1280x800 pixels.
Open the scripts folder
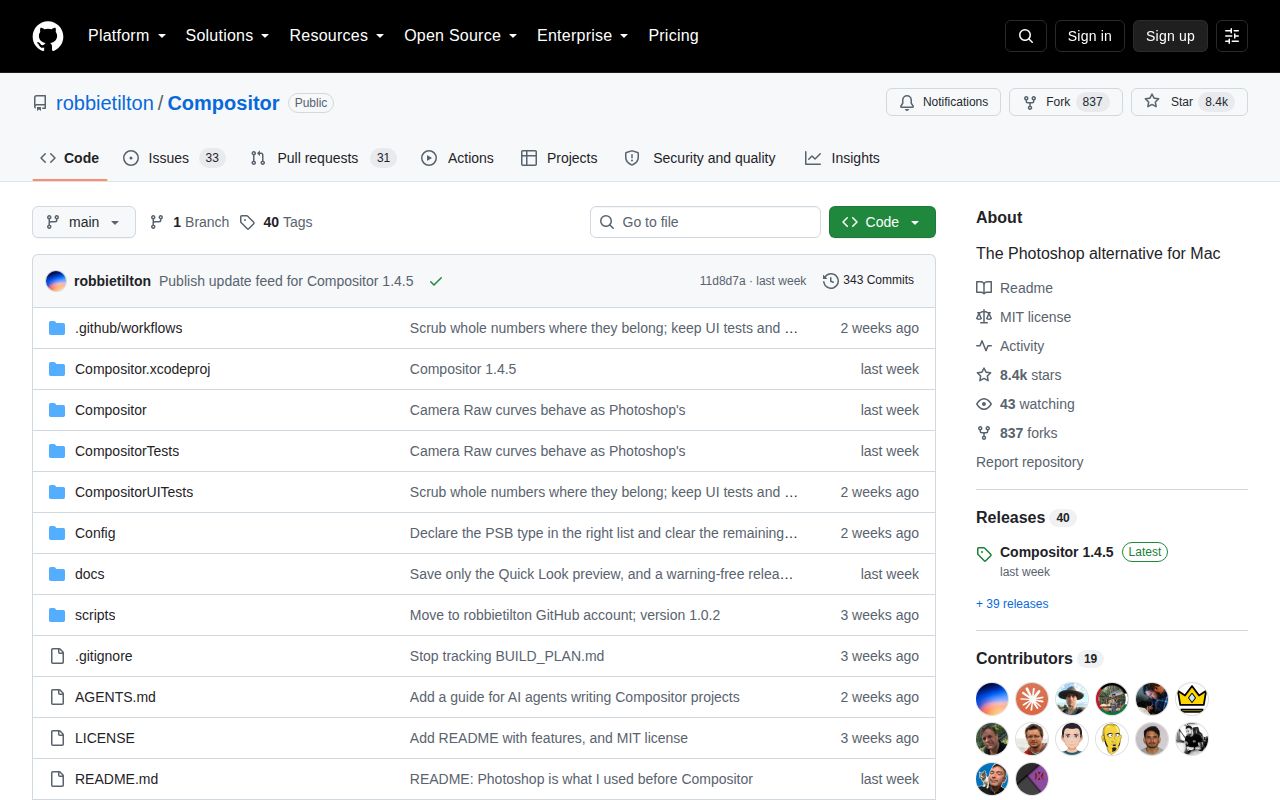(x=95, y=615)
